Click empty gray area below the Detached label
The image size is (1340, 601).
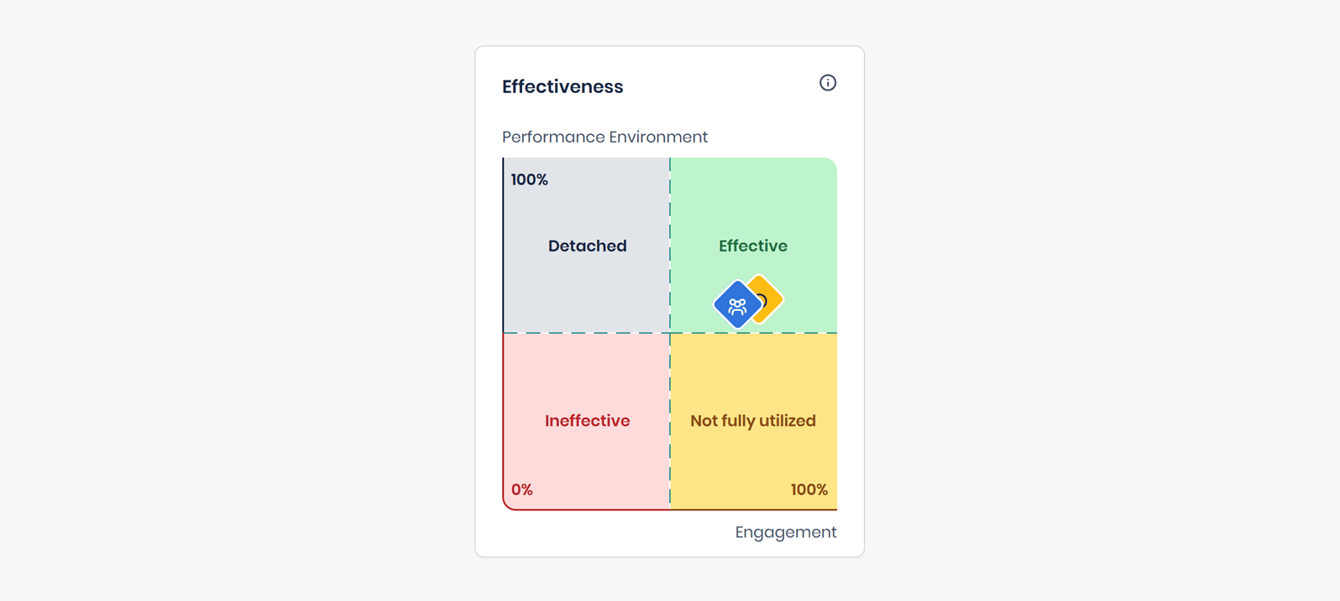tap(587, 295)
